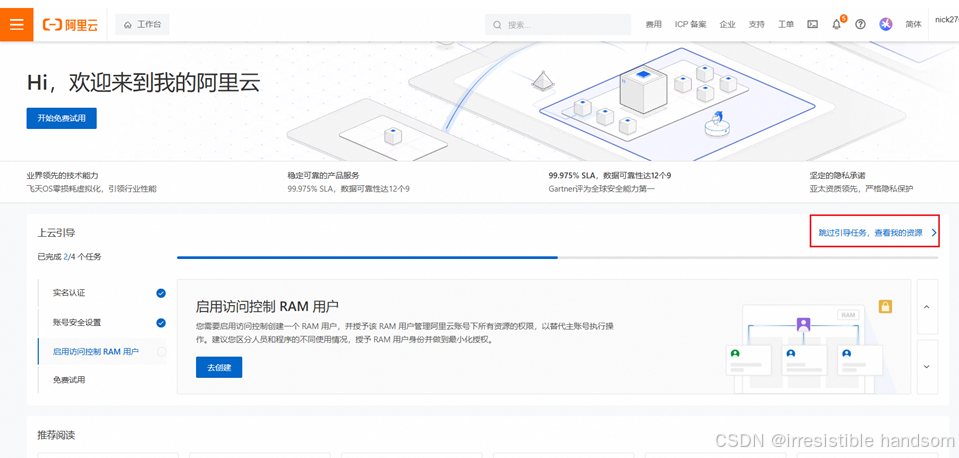Click the purple avatar icon
This screenshot has height=458, width=959.
pyautogui.click(x=886, y=24)
